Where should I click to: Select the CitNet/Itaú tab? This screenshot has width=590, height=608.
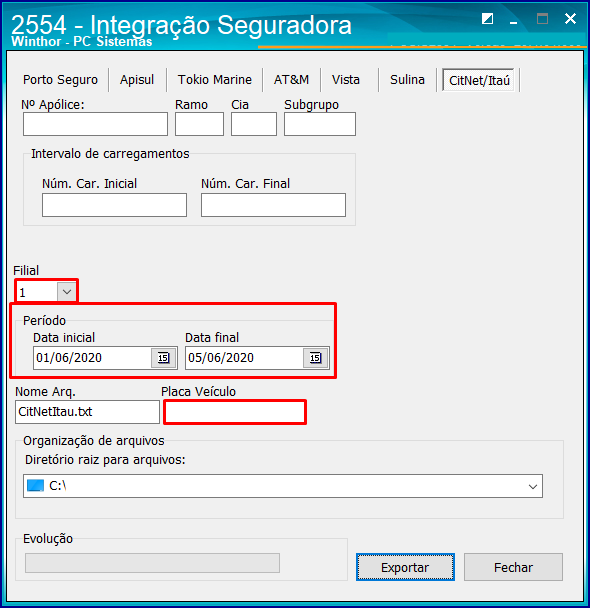[479, 80]
